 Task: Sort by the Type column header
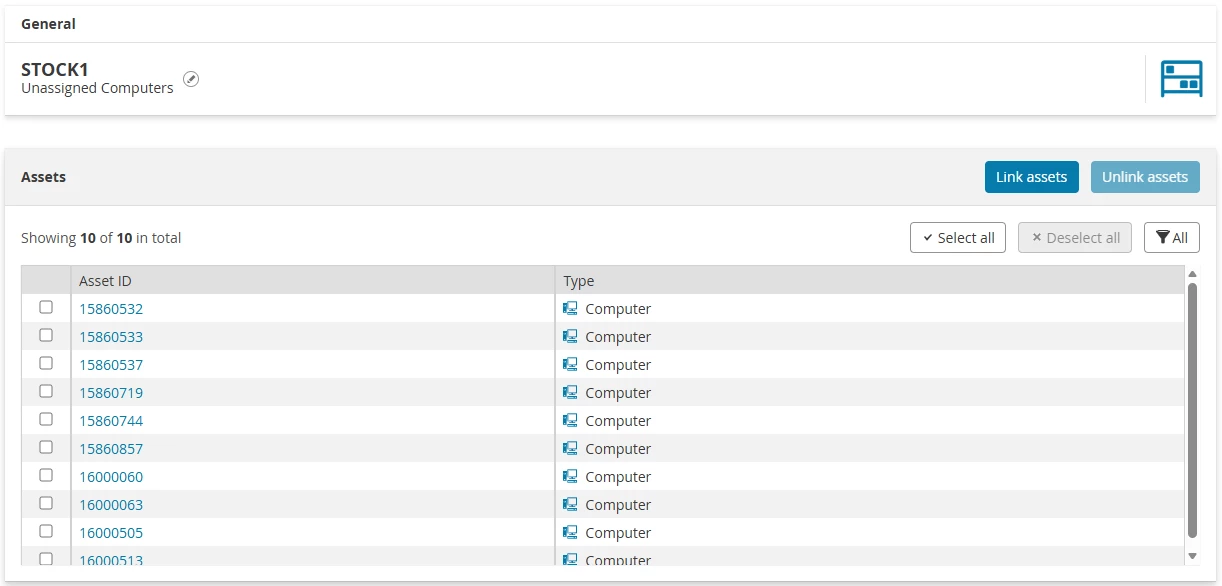pyautogui.click(x=870, y=280)
